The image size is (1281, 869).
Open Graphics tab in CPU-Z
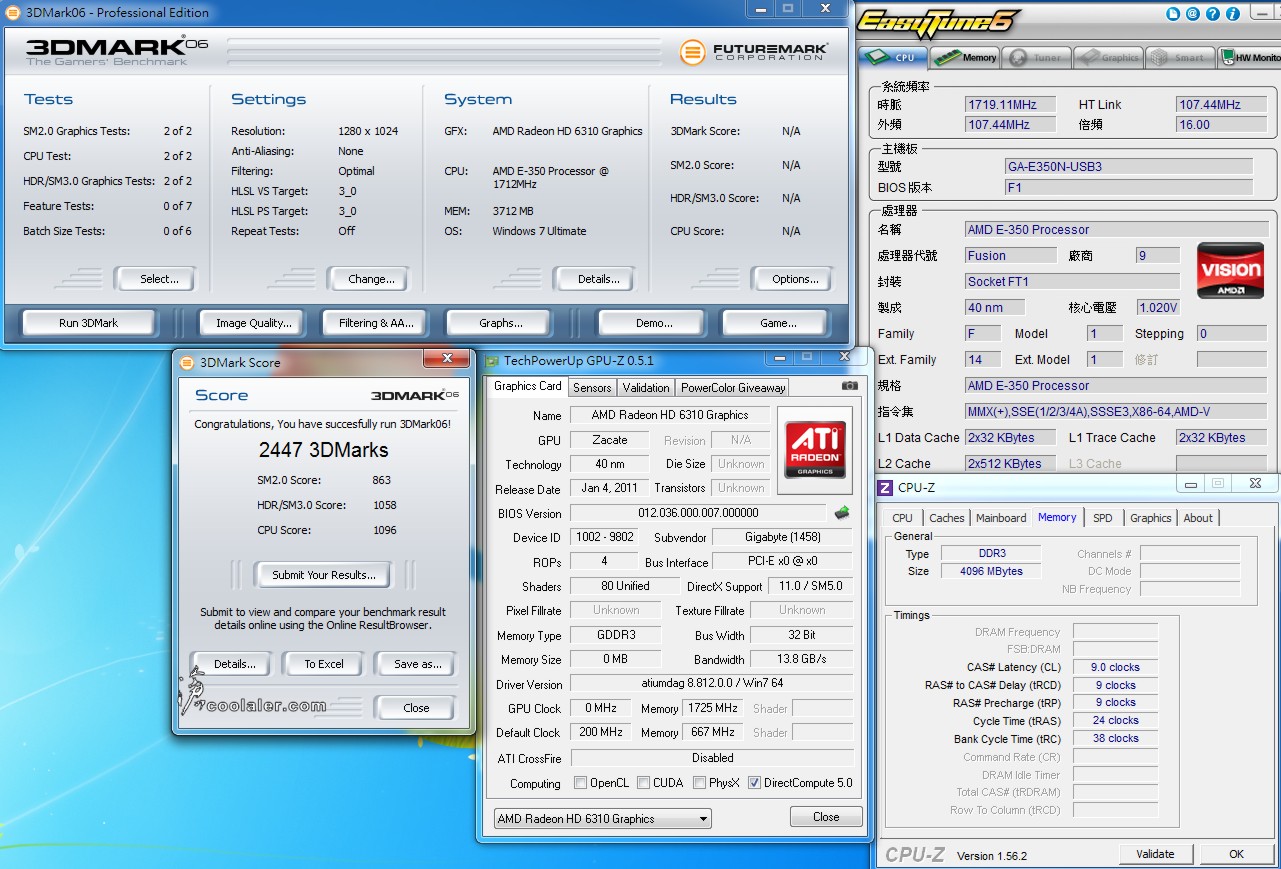coord(1151,518)
